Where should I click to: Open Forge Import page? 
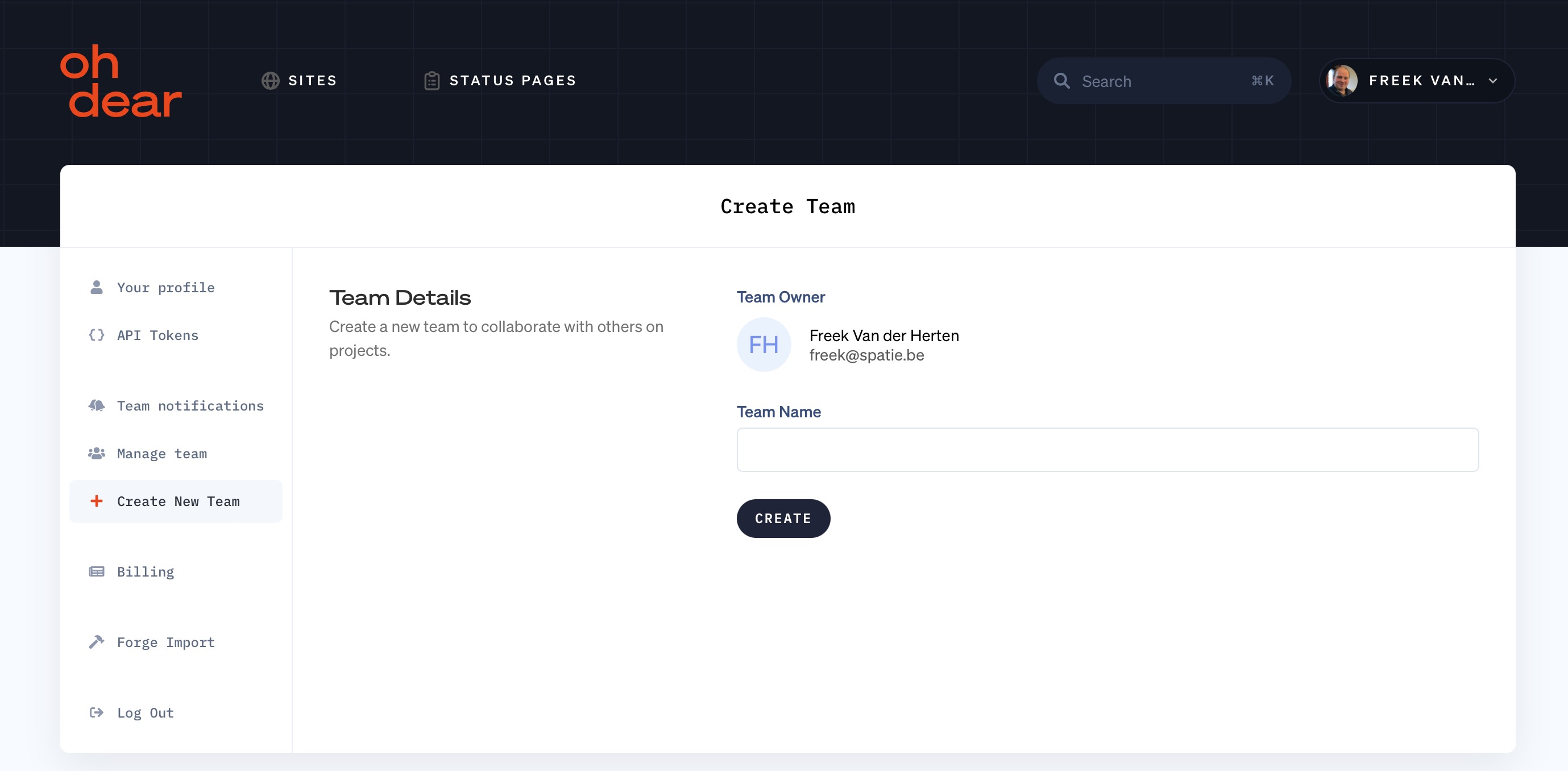pyautogui.click(x=176, y=642)
